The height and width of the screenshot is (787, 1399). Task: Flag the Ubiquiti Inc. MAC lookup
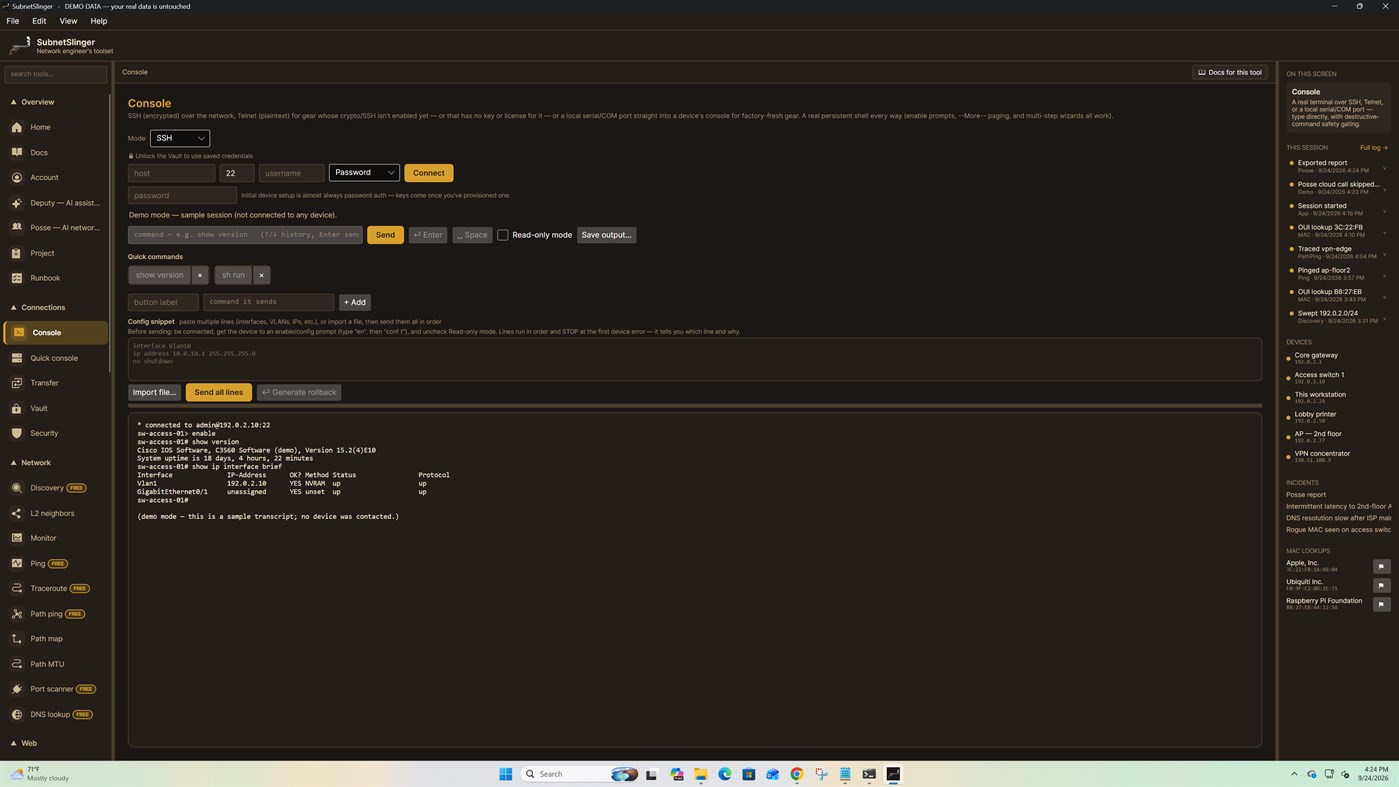click(x=1381, y=585)
